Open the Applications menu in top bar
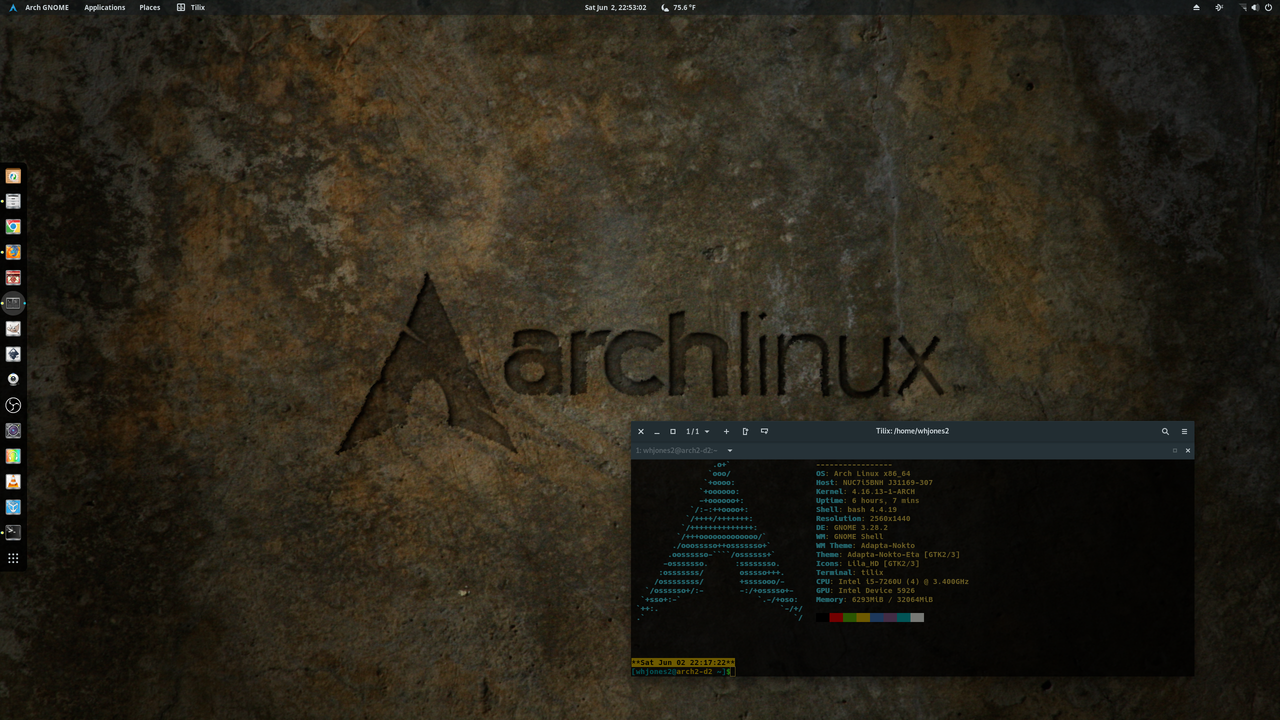The image size is (1280, 720). click(x=105, y=7)
